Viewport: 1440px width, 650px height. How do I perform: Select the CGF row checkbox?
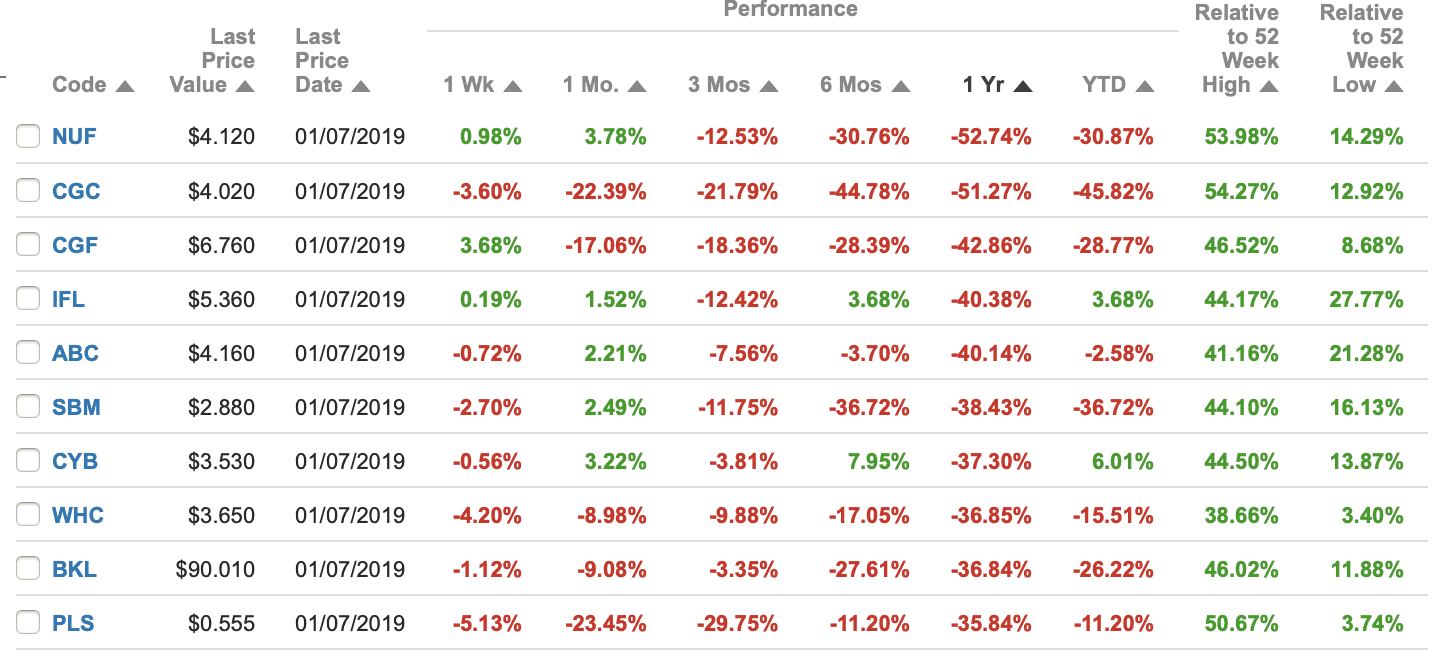point(28,245)
